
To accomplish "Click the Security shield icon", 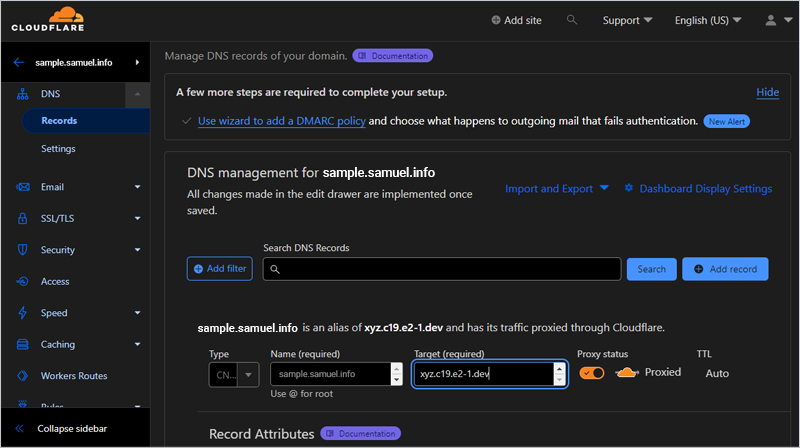I will coord(22,250).
